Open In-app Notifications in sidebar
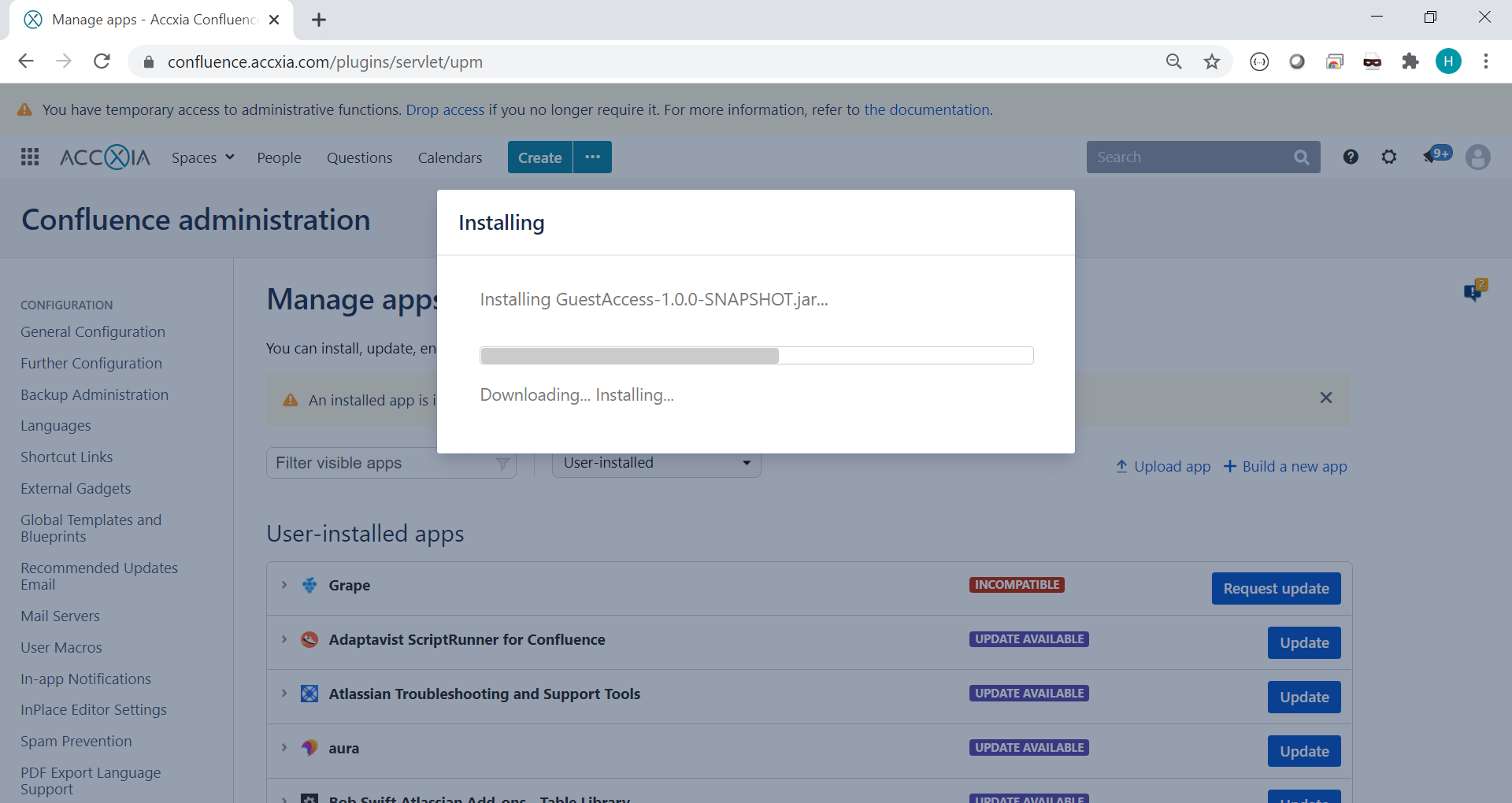Viewport: 1512px width, 803px height. pos(86,679)
